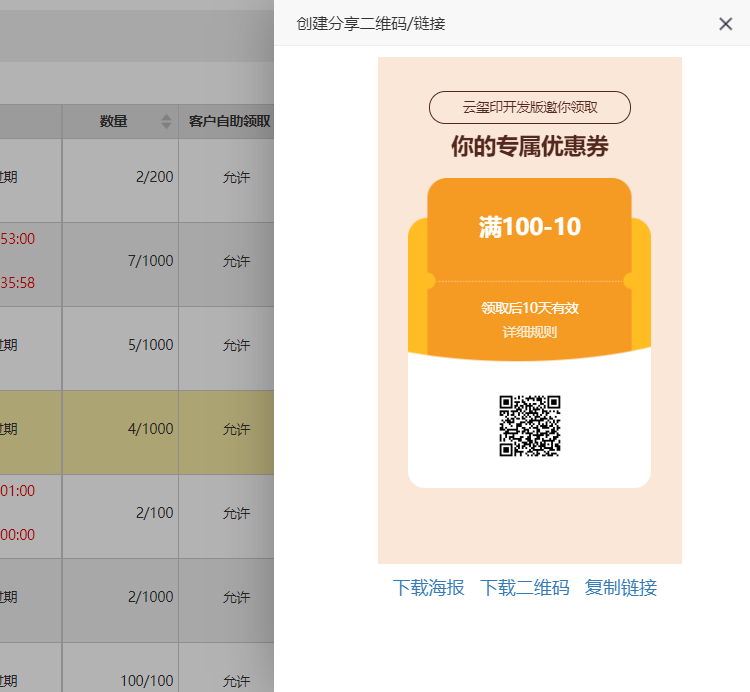The image size is (750, 692).
Task: Click the 领取后10天有效 validity text
Action: pos(529,308)
